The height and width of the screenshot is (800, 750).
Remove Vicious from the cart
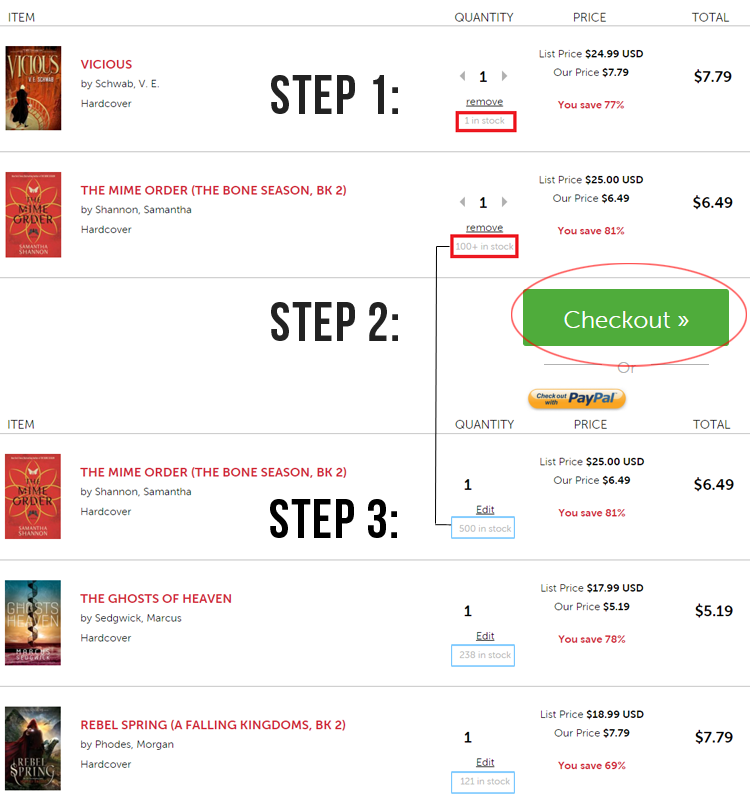484,102
